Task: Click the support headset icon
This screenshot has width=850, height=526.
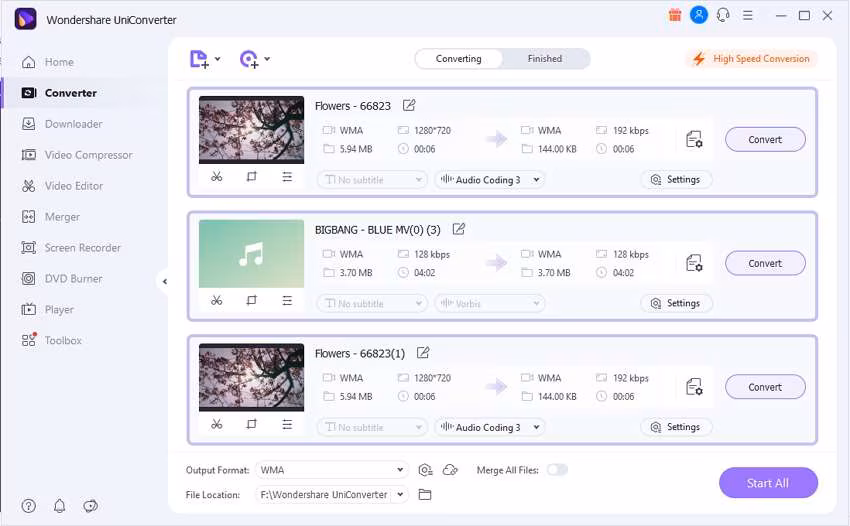Action: coord(723,15)
